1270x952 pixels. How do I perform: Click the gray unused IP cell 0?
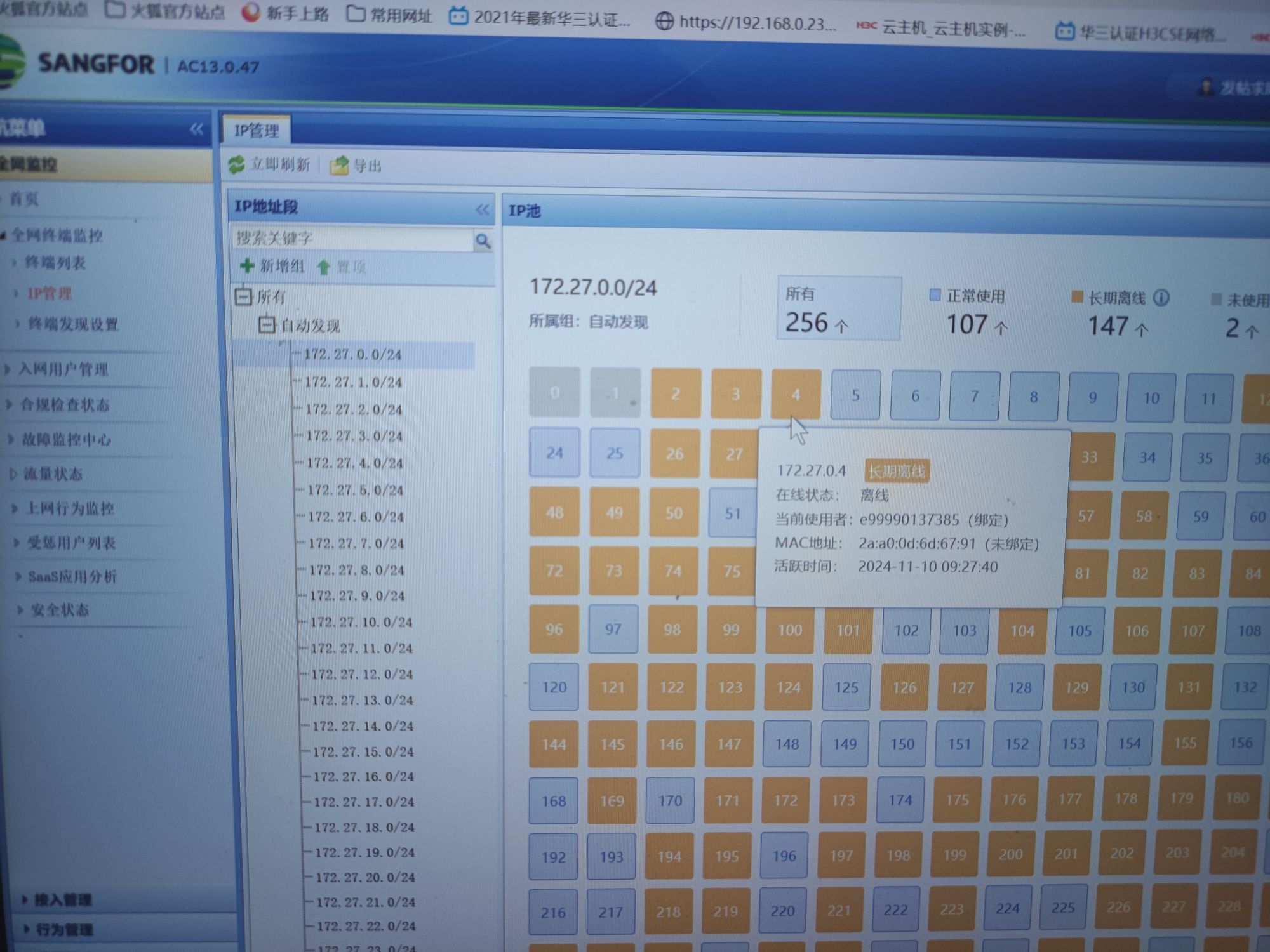tap(554, 392)
